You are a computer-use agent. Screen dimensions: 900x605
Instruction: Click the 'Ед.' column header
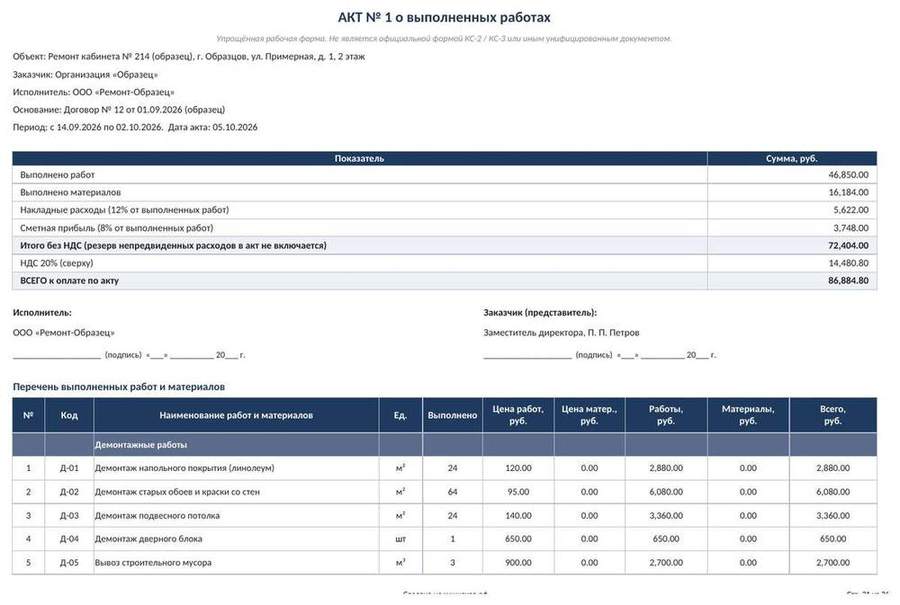tap(401, 415)
